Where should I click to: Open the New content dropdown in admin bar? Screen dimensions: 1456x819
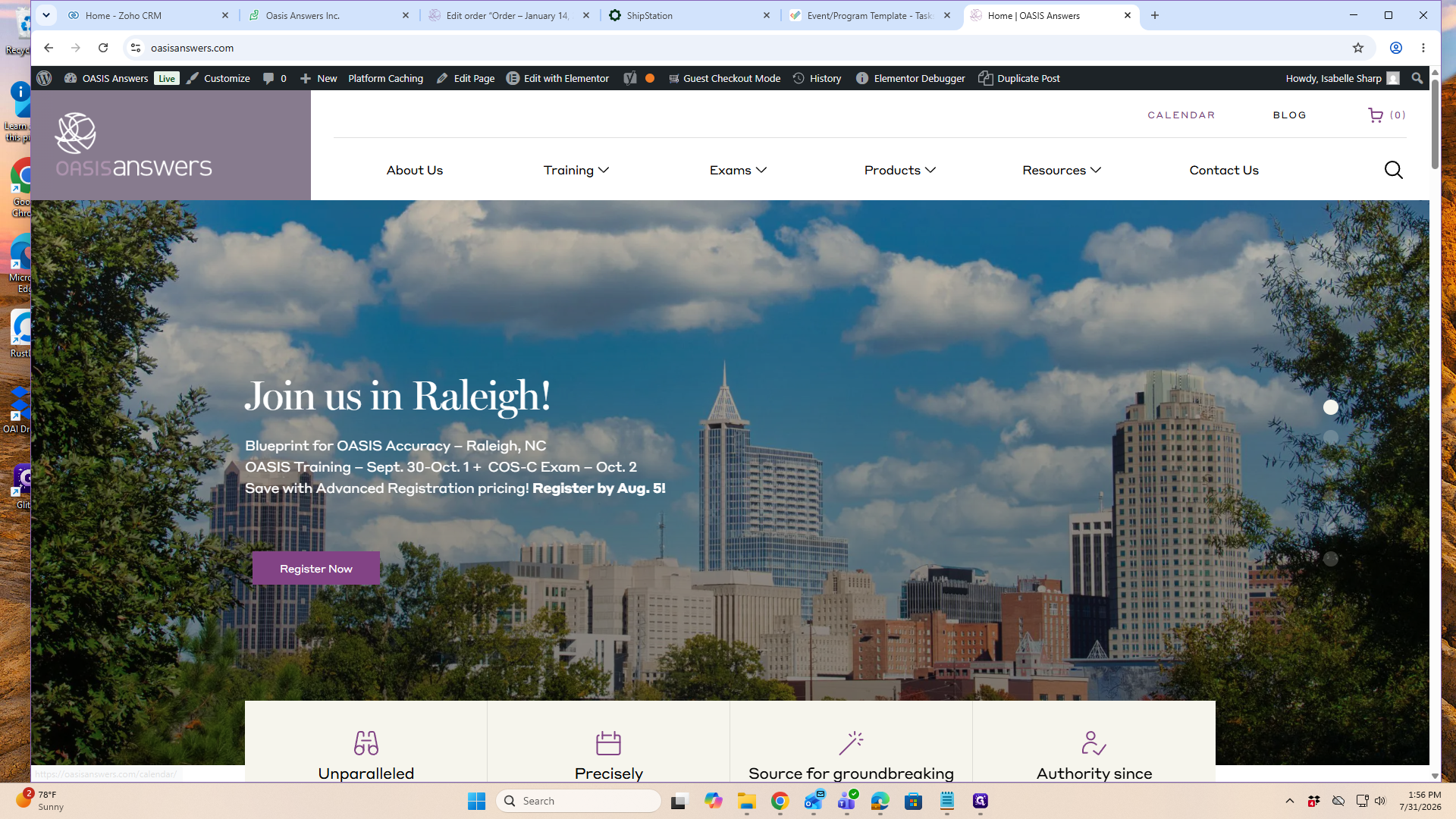click(x=318, y=78)
